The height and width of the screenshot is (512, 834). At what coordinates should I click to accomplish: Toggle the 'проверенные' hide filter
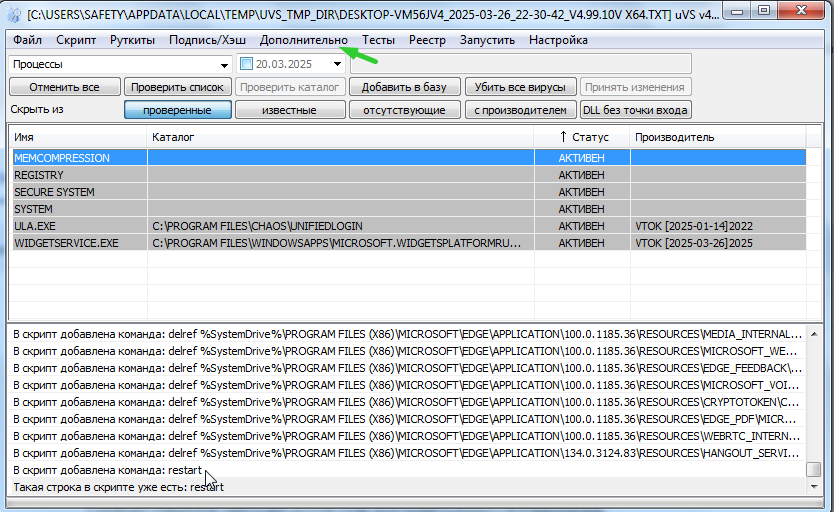[x=178, y=110]
